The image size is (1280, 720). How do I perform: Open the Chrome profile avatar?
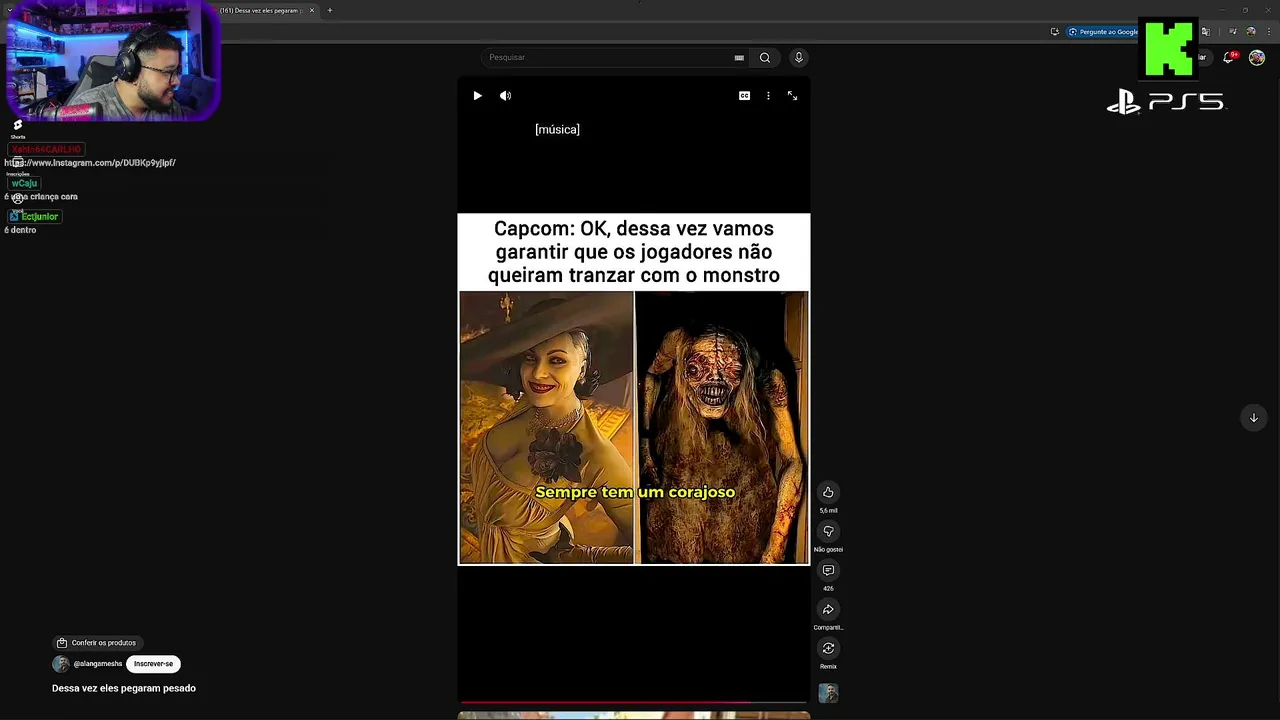tap(1250, 32)
